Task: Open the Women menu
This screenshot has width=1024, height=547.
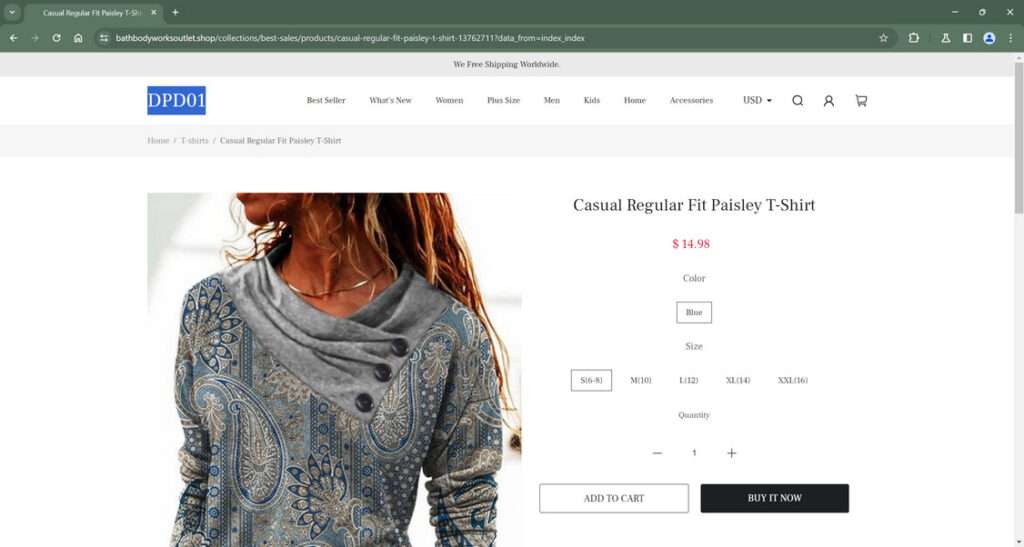Action: [449, 101]
